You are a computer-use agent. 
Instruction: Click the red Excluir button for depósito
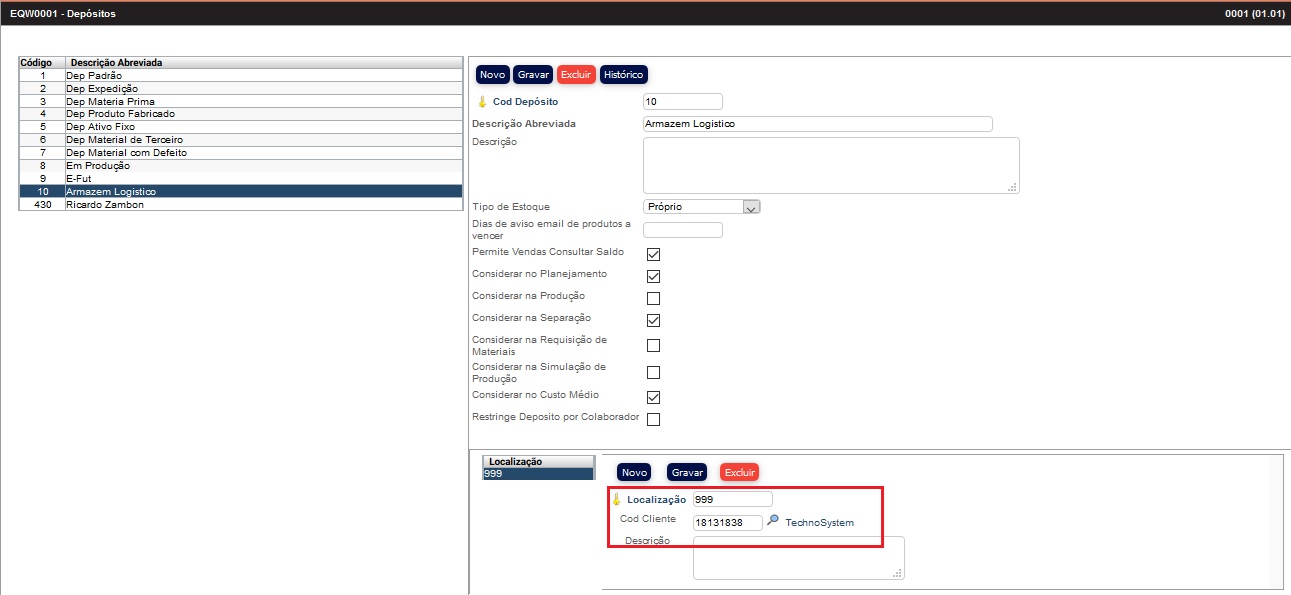[576, 75]
